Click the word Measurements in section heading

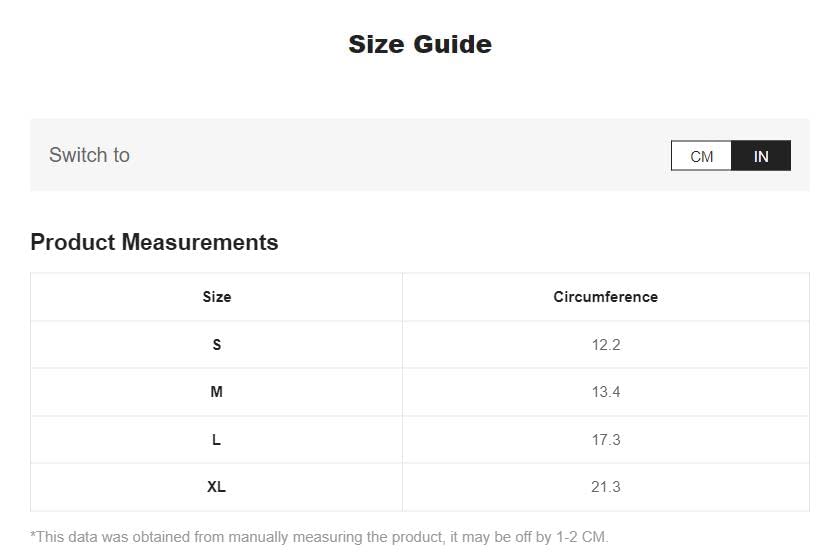pos(200,242)
